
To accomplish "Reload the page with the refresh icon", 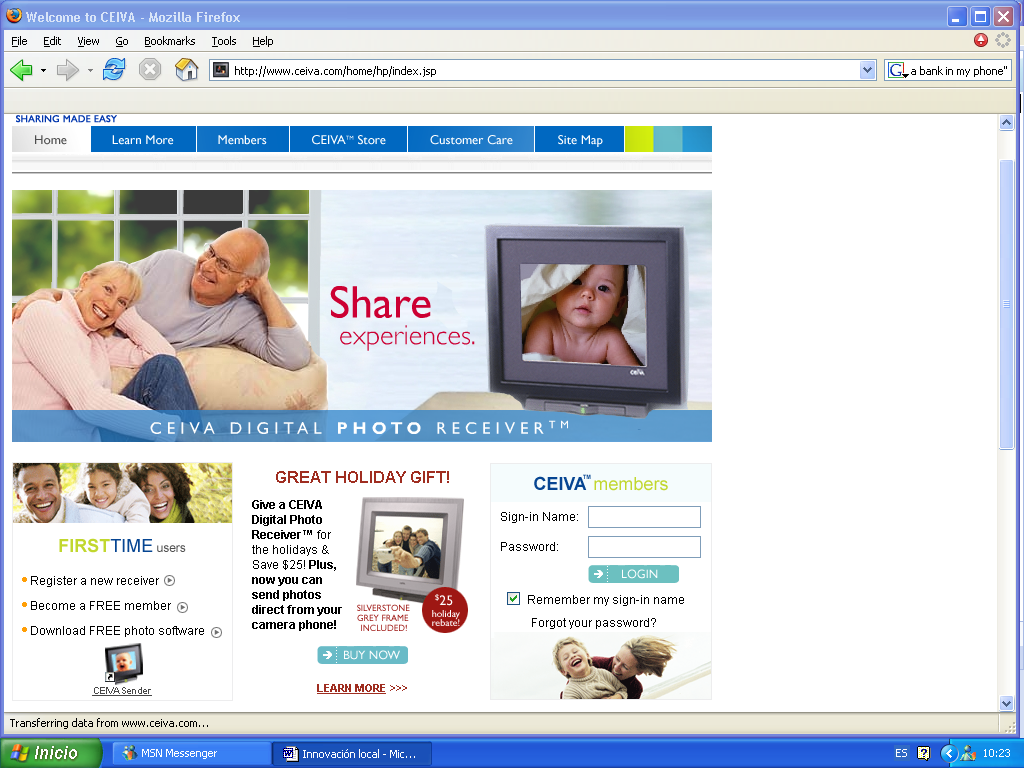I will click(x=114, y=69).
